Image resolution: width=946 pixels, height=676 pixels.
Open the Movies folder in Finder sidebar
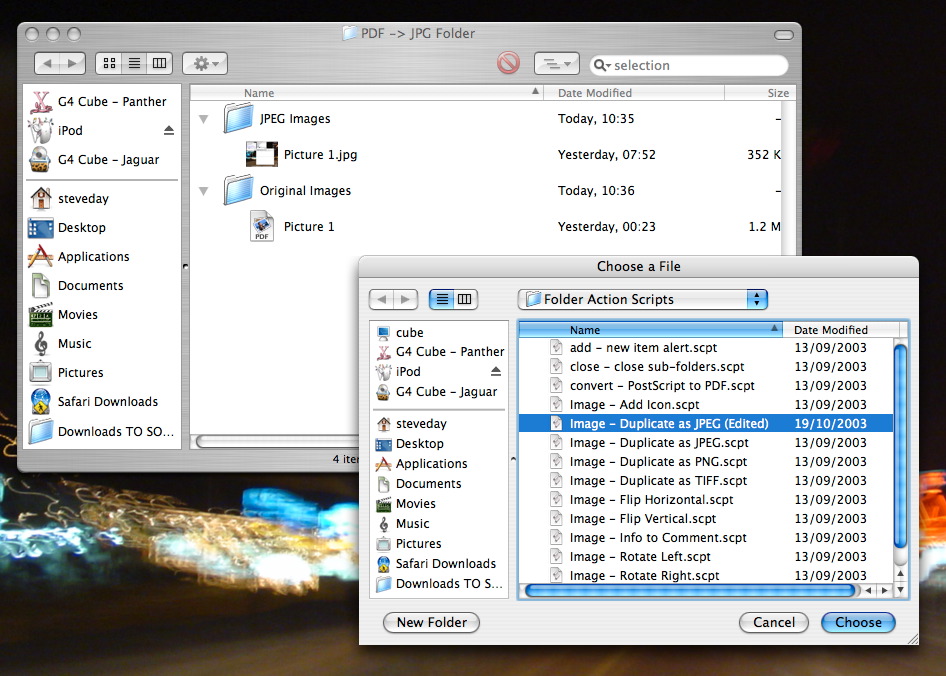[40, 315]
